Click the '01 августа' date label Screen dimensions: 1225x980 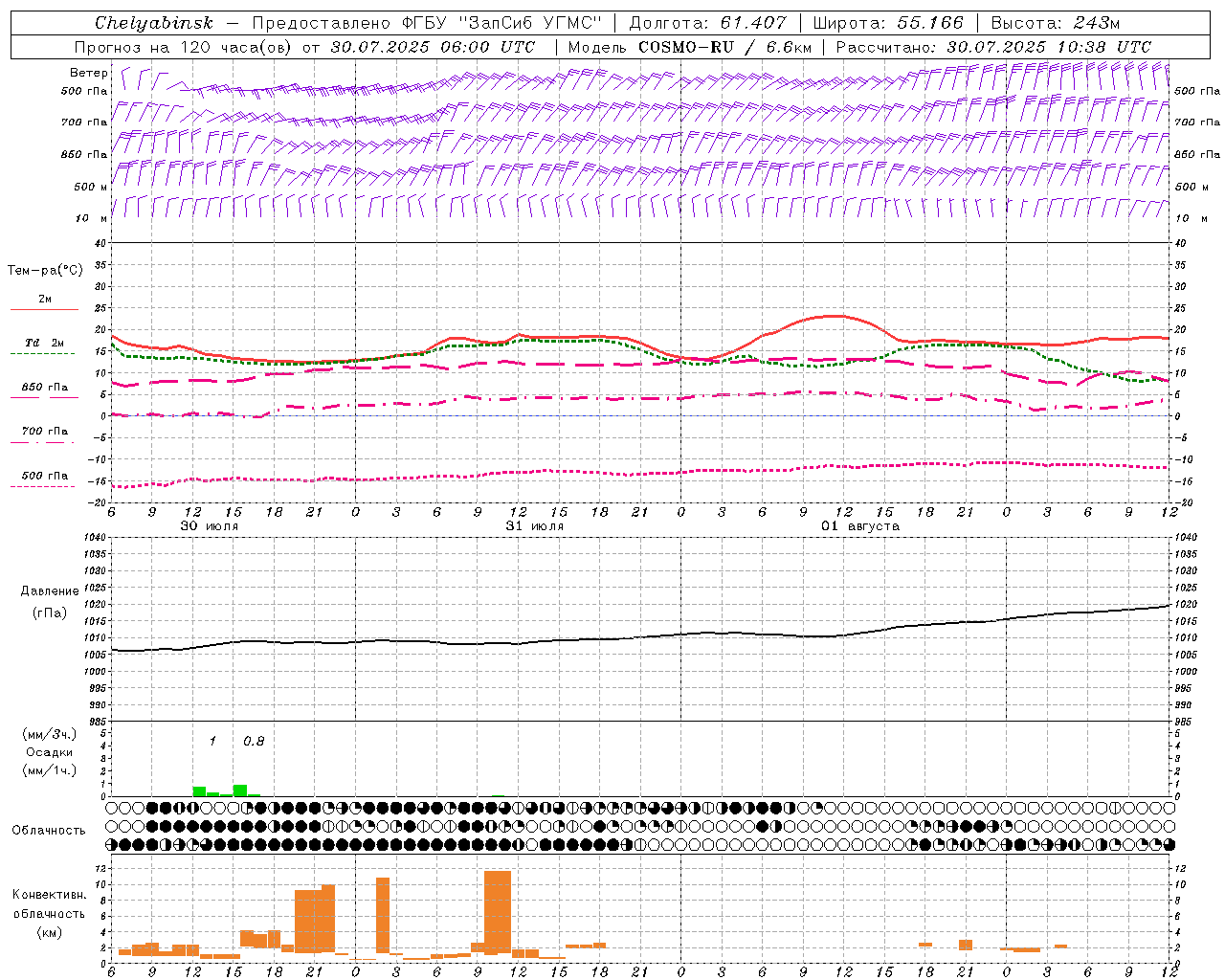[x=860, y=526]
